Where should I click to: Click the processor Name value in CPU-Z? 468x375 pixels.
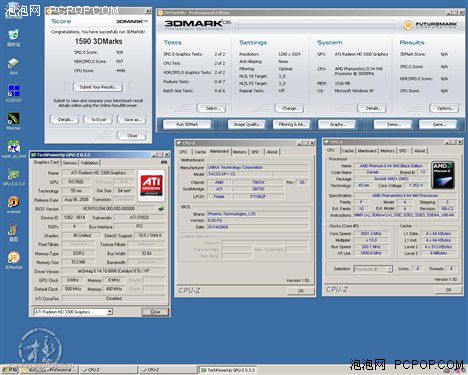(391, 166)
